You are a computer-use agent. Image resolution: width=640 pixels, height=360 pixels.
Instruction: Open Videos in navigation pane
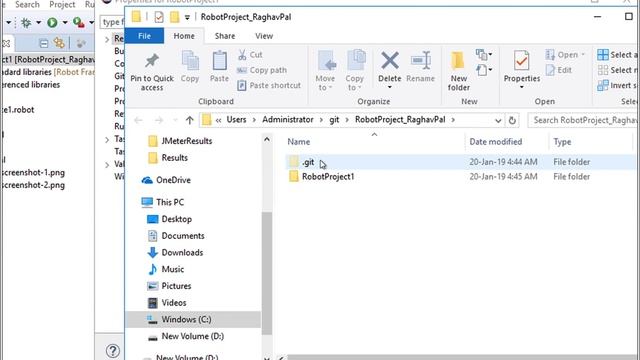(x=167, y=303)
